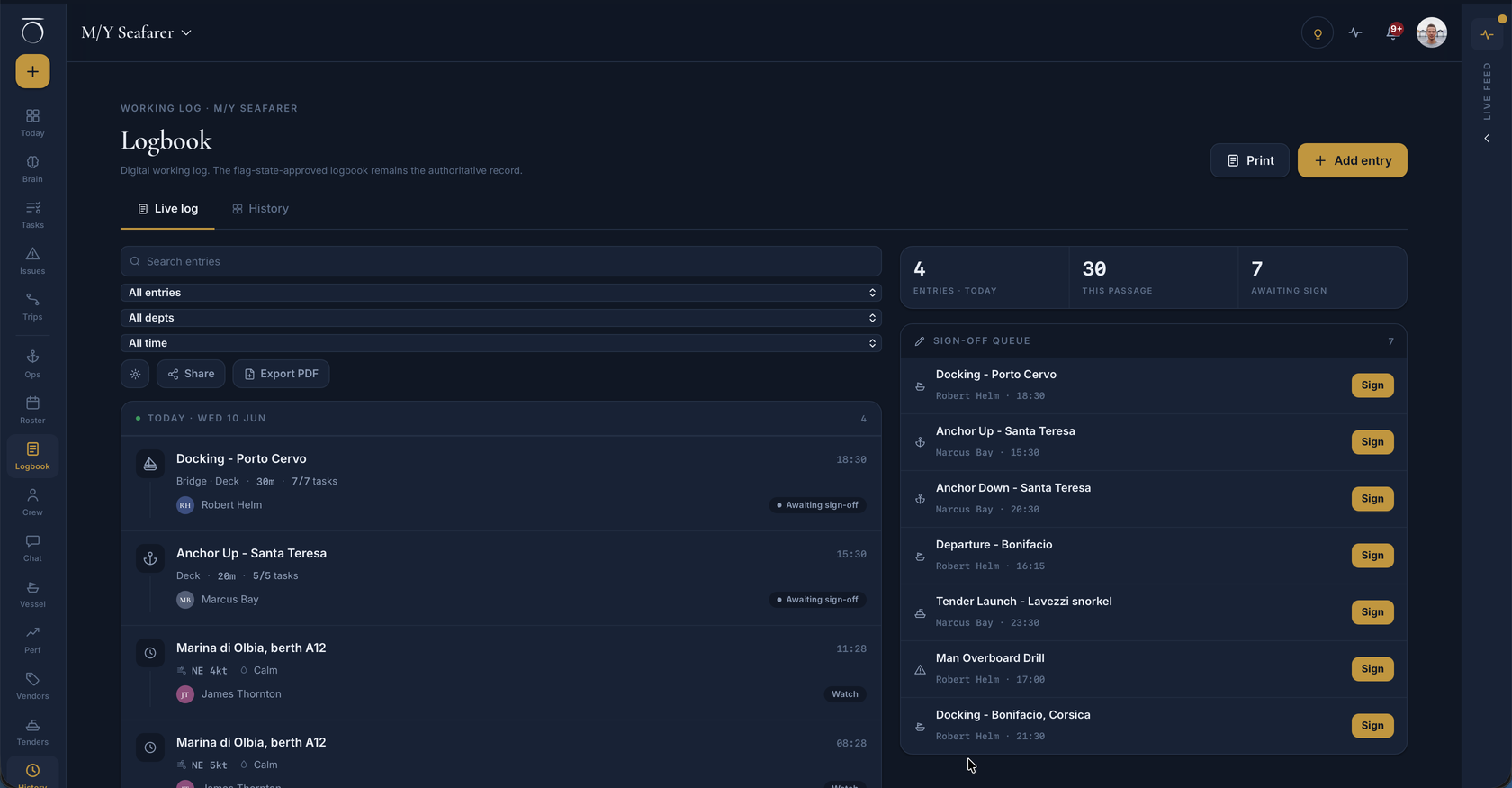Click the Add entry button
The height and width of the screenshot is (788, 1512).
pos(1353,160)
